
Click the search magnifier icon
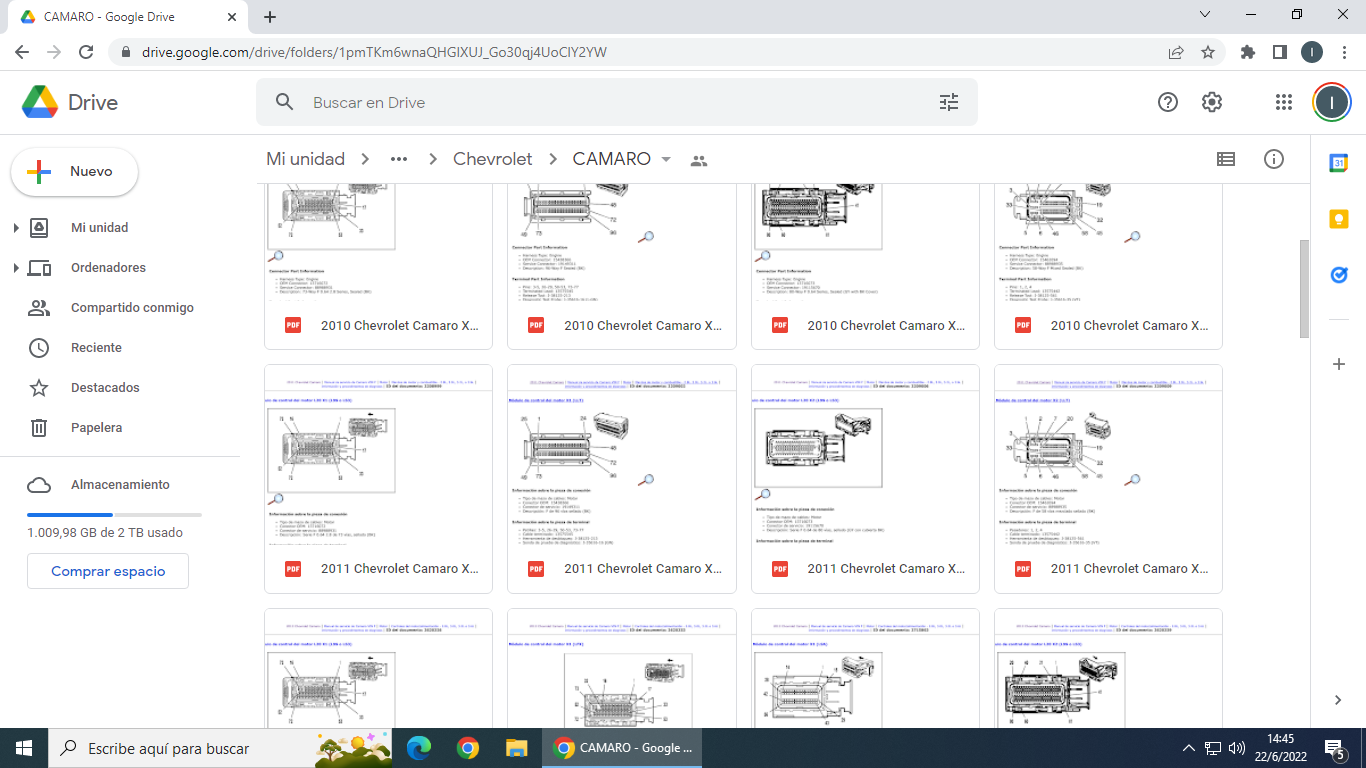pos(285,102)
